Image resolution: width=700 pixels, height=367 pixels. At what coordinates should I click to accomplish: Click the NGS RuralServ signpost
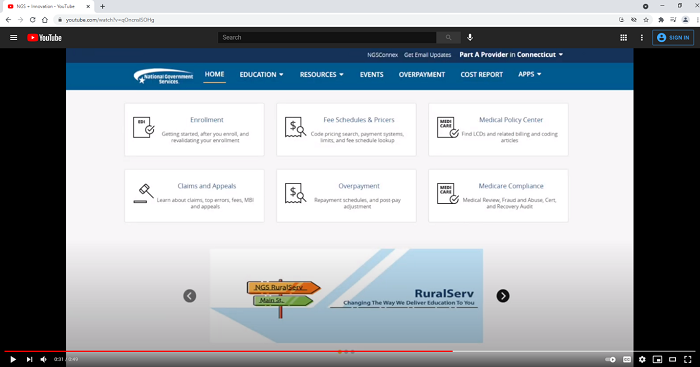283,288
